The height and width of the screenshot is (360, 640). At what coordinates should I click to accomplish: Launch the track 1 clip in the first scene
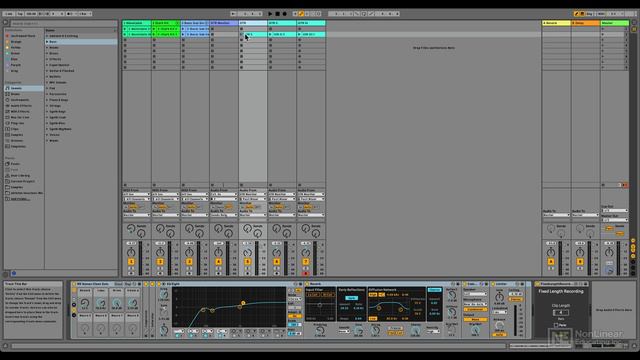tap(125, 29)
